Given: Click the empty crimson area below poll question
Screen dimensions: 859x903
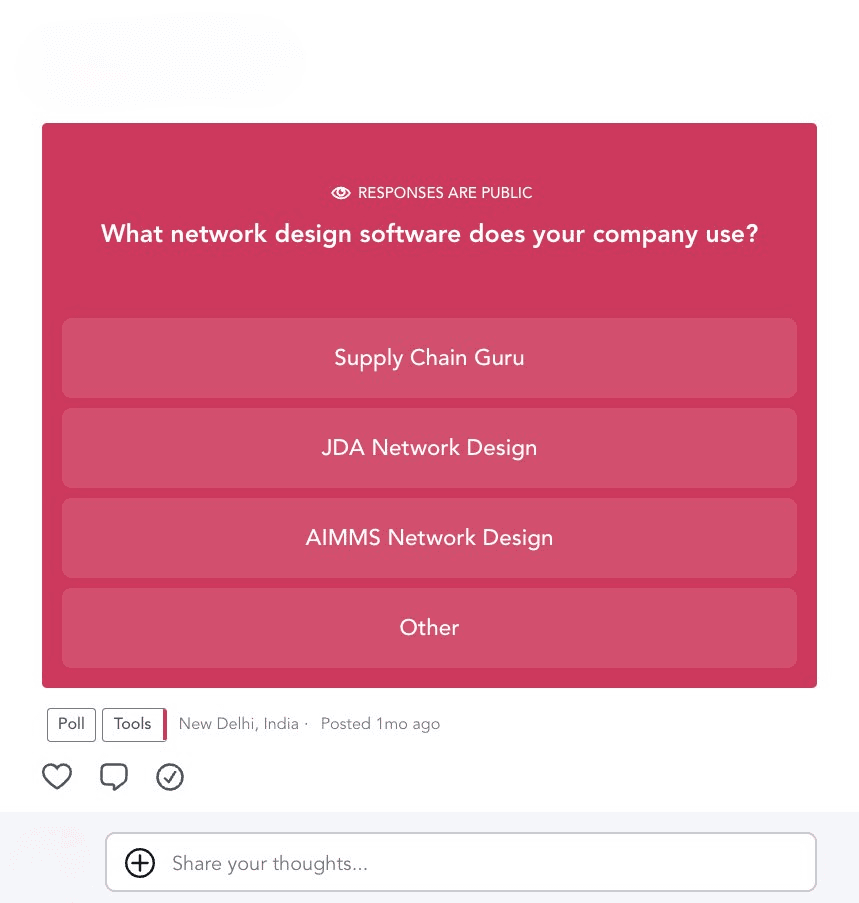Looking at the screenshot, I should click(429, 285).
